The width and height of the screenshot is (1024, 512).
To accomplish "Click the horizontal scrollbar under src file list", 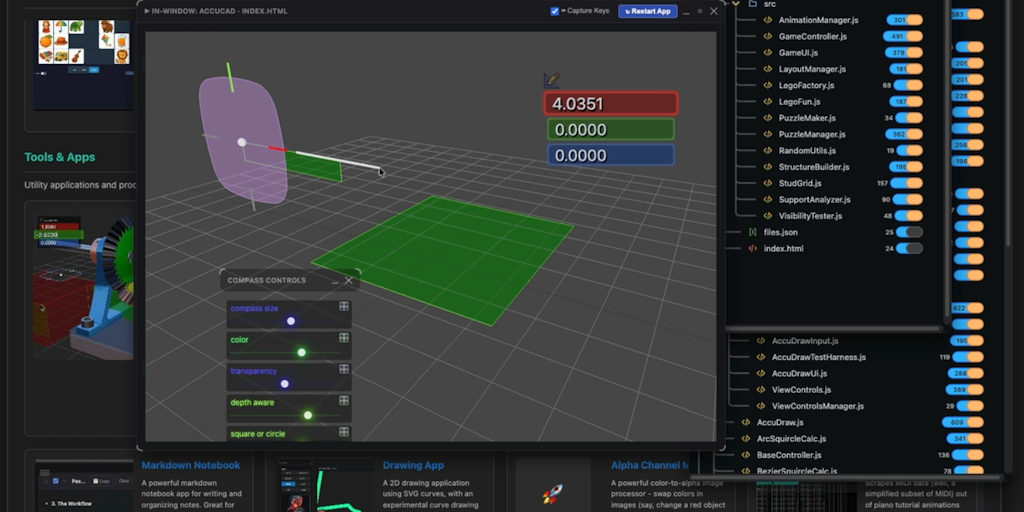I will pos(836,328).
